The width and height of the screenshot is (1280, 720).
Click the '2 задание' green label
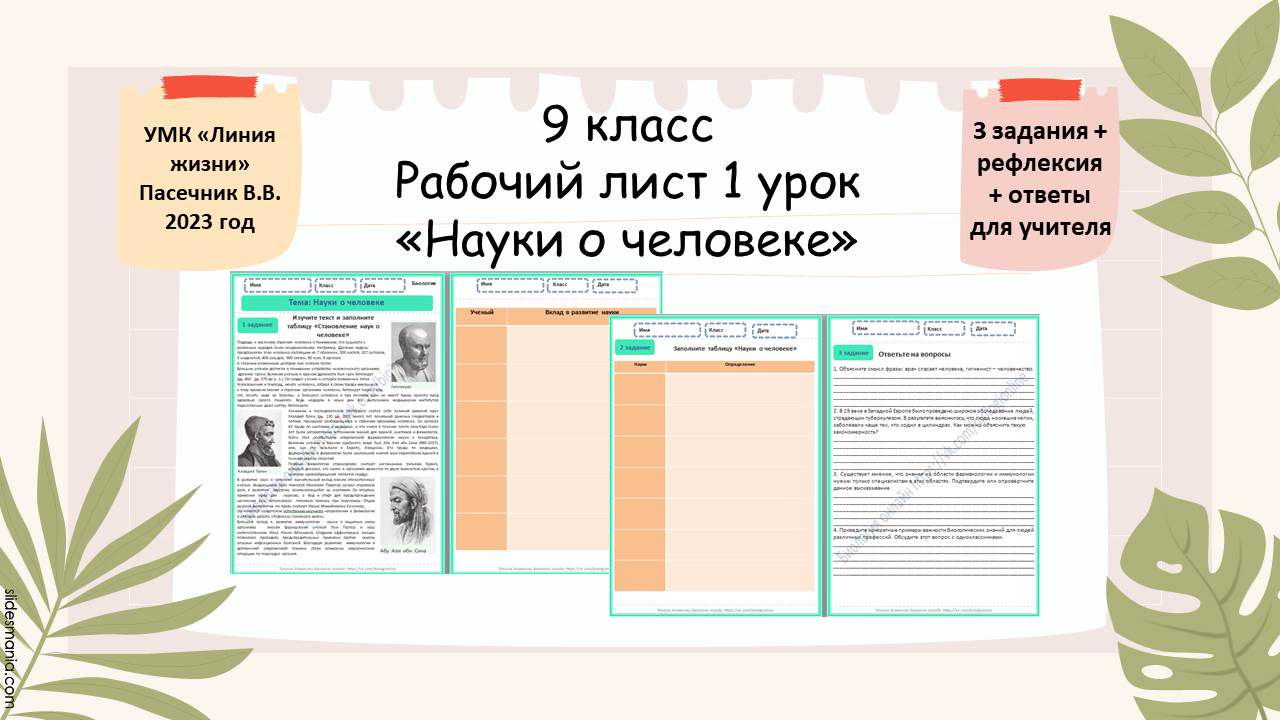point(633,347)
